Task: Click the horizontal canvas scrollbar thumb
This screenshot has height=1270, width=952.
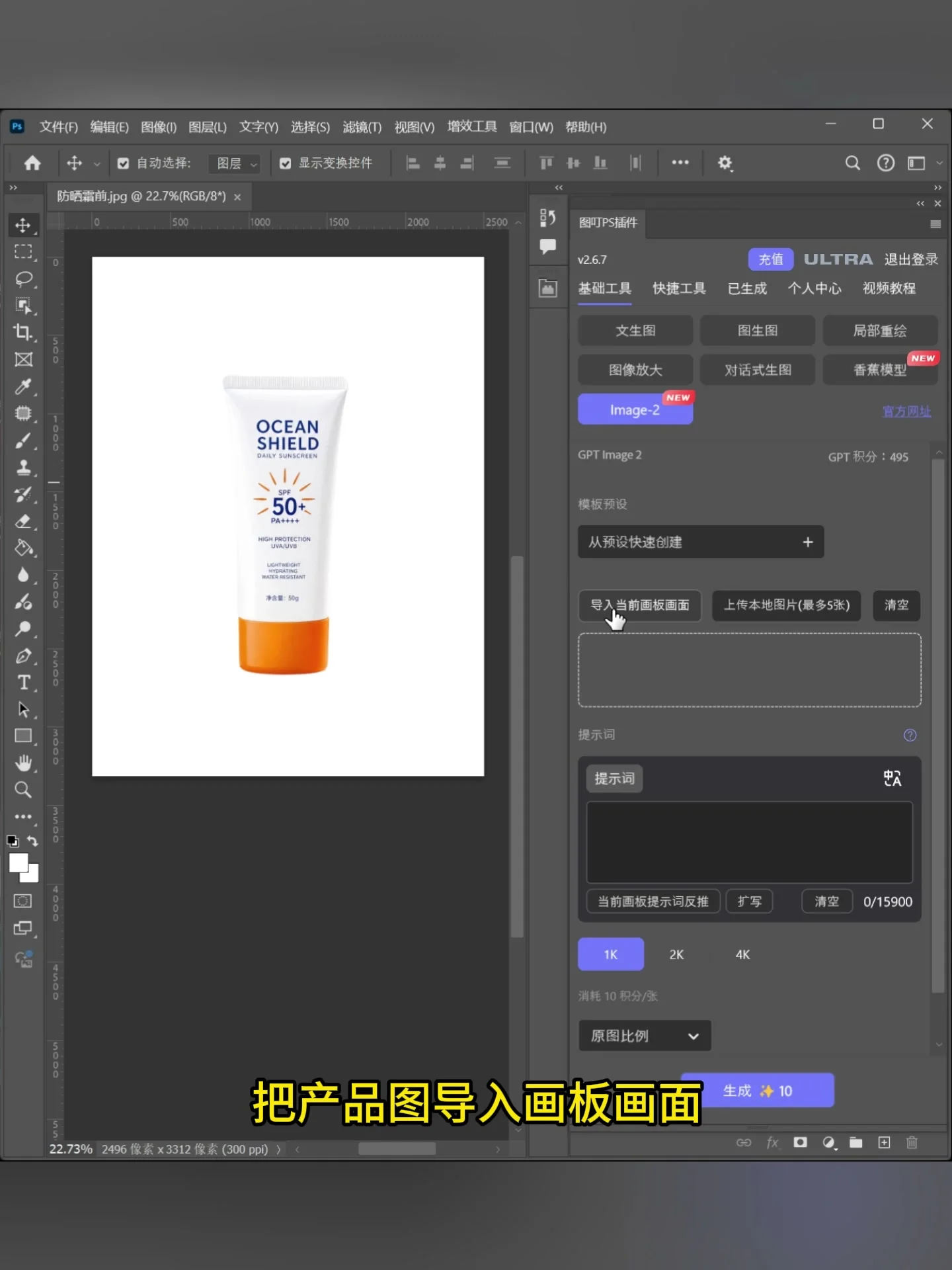Action: click(x=397, y=1149)
